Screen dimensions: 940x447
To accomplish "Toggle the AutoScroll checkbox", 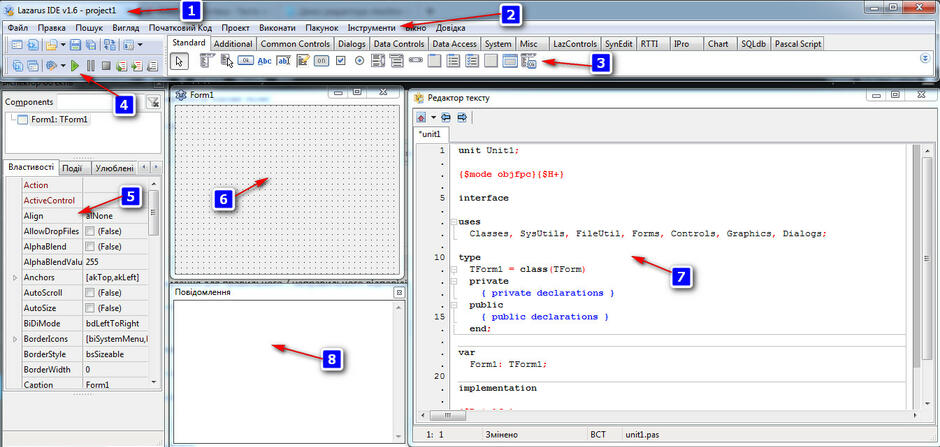I will (89, 293).
